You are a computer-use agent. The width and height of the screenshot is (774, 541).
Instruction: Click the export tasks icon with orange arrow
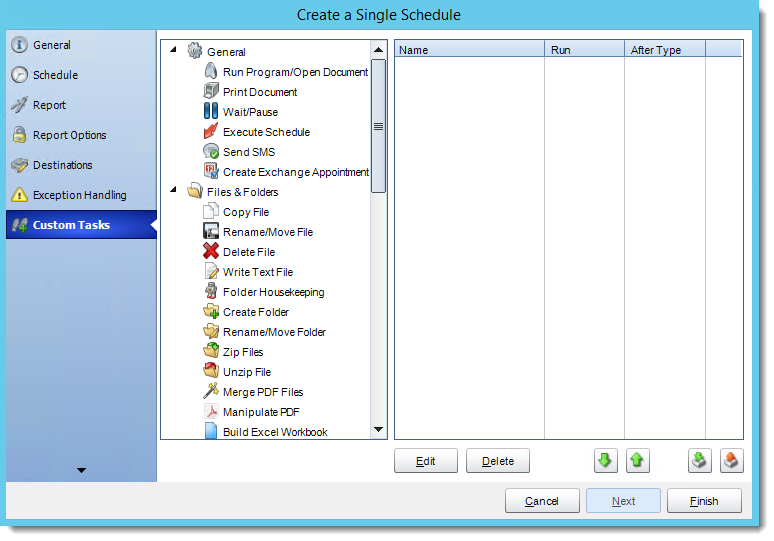tap(732, 461)
